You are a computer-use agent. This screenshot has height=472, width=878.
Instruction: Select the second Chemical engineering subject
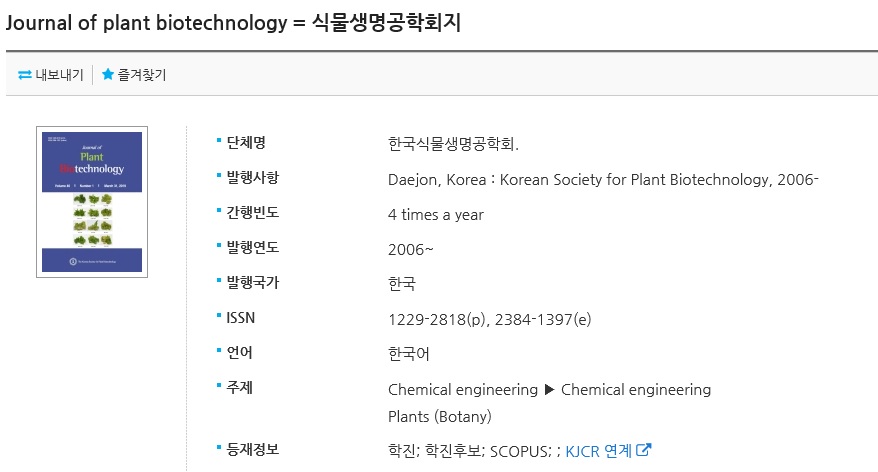tap(636, 389)
